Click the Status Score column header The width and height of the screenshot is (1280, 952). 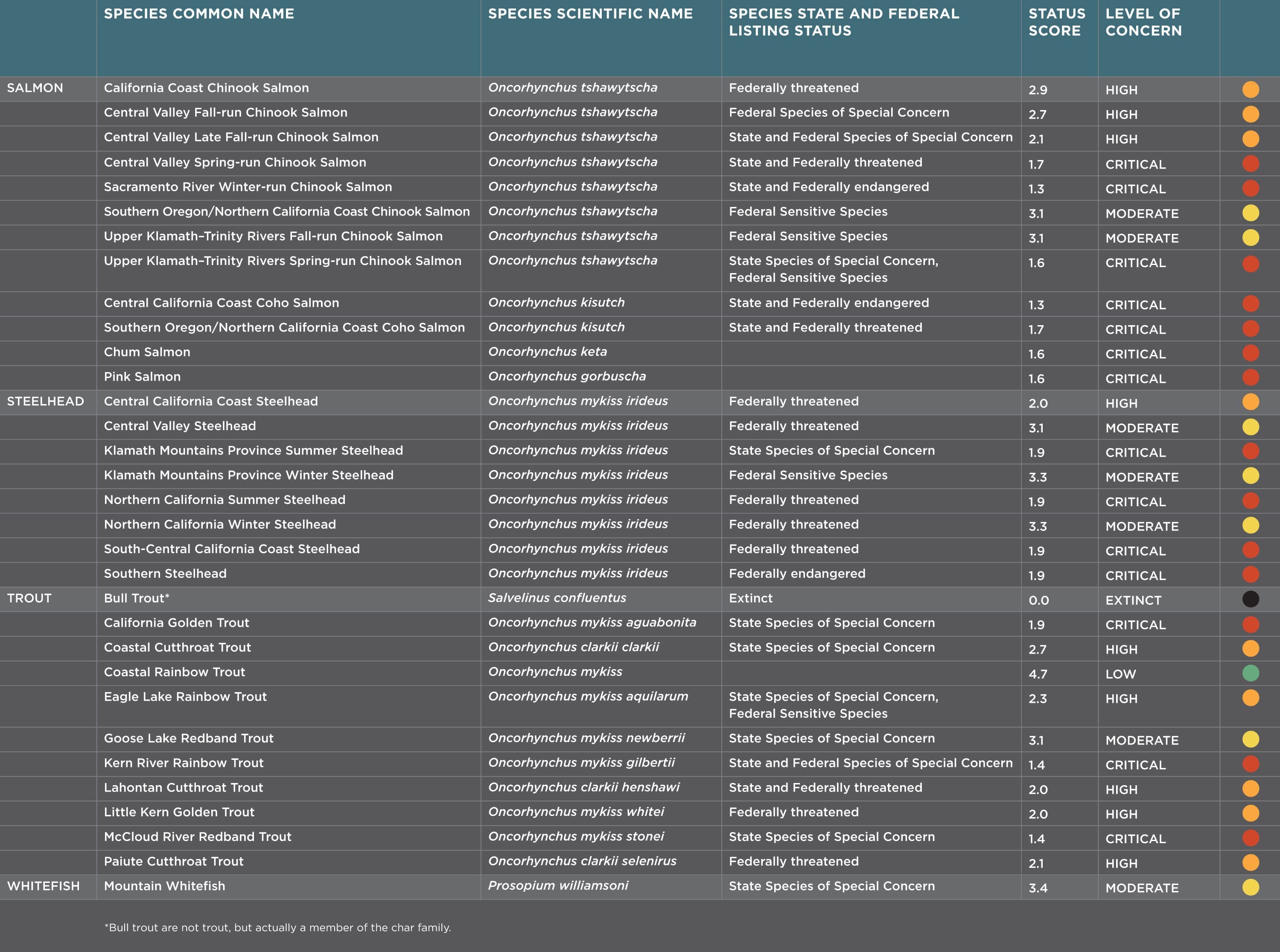pyautogui.click(x=1056, y=22)
